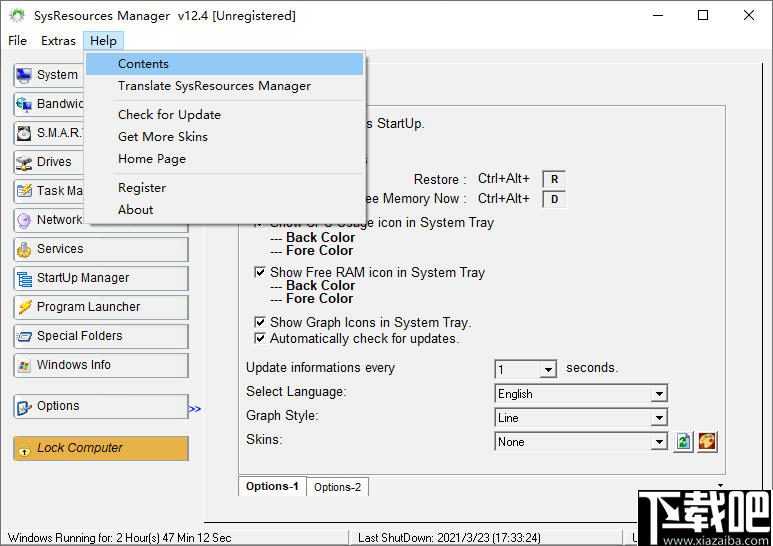Click the Restore hotkey field R
The image size is (773, 546).
point(554,179)
